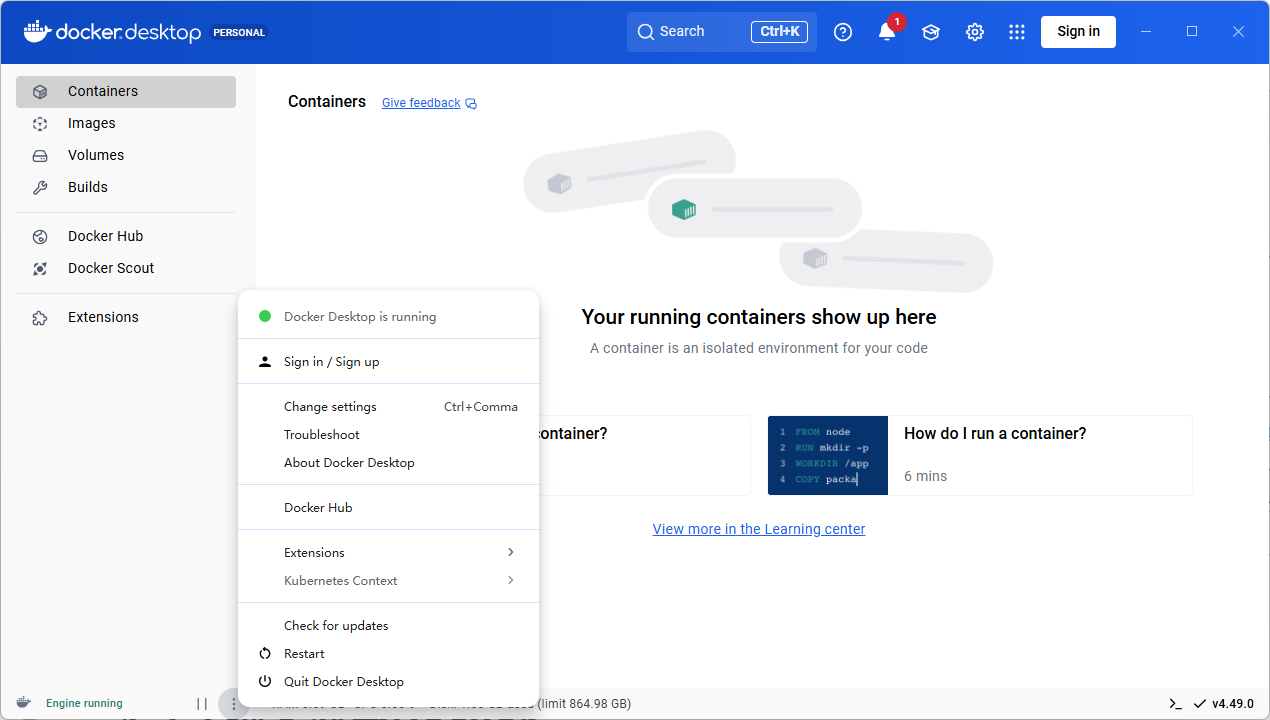Click the three-dot engine menu button

(233, 704)
